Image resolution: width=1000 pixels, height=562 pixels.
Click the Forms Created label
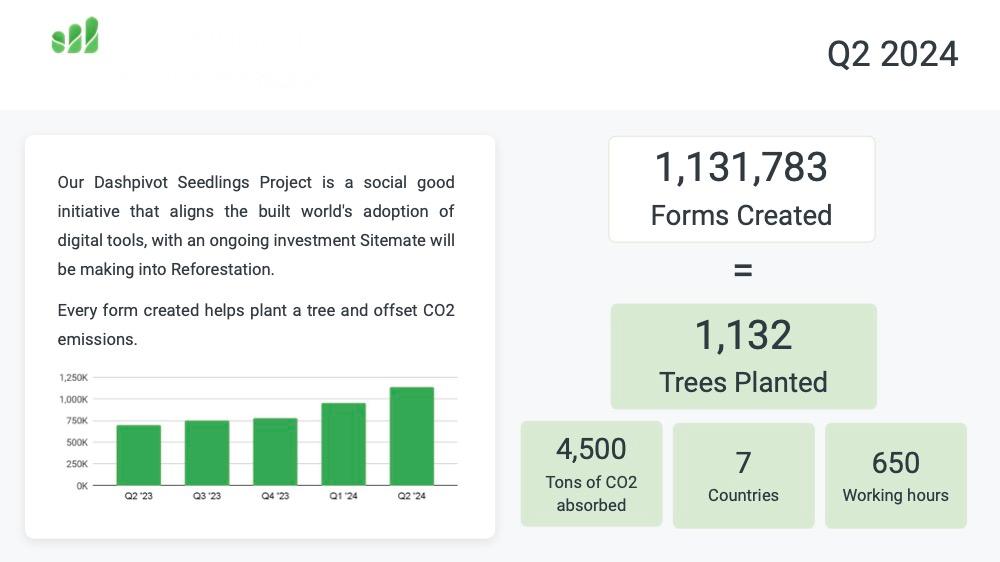pos(741,216)
